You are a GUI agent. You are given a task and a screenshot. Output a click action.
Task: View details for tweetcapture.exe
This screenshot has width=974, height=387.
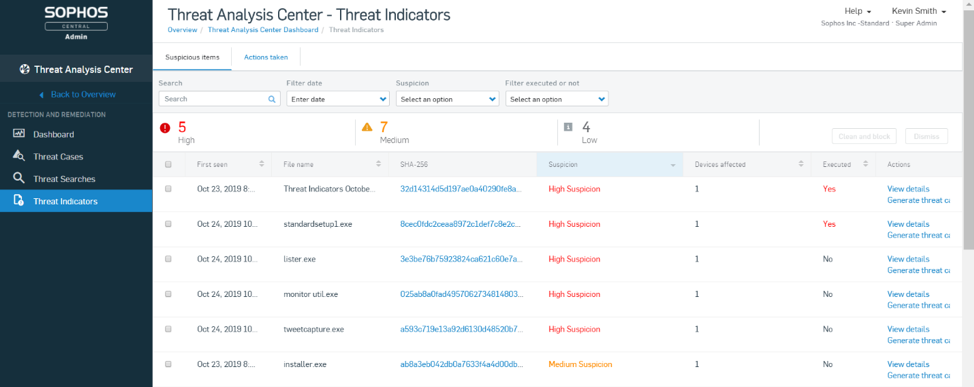click(908, 329)
